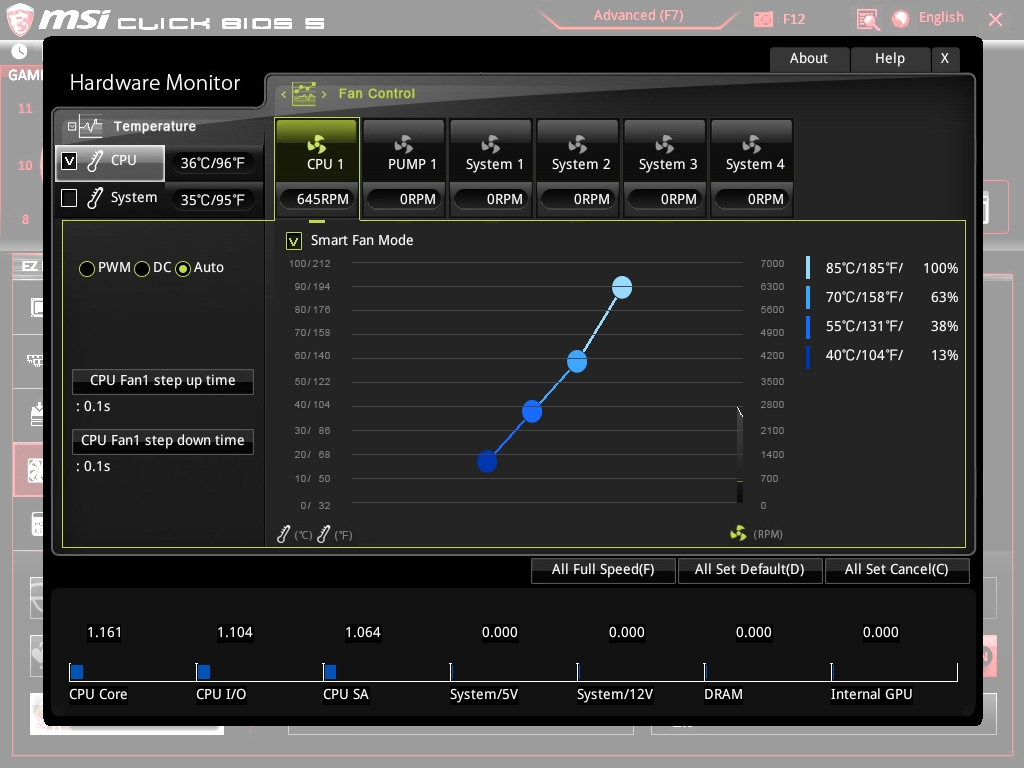Toggle the Smart Fan Mode checkbox
1024x768 pixels.
[x=294, y=241]
